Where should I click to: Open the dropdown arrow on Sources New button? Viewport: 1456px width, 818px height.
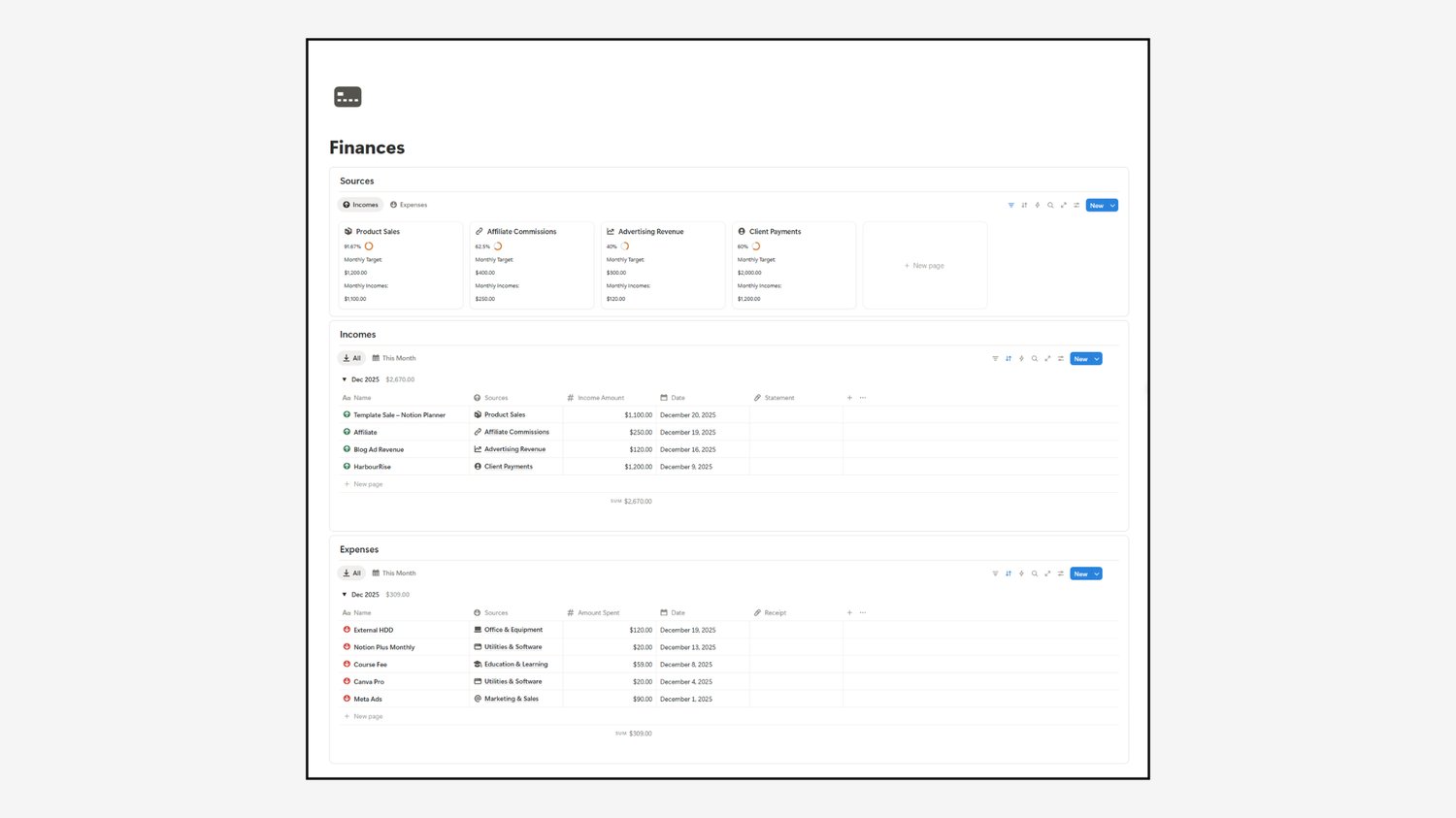coord(1113,206)
